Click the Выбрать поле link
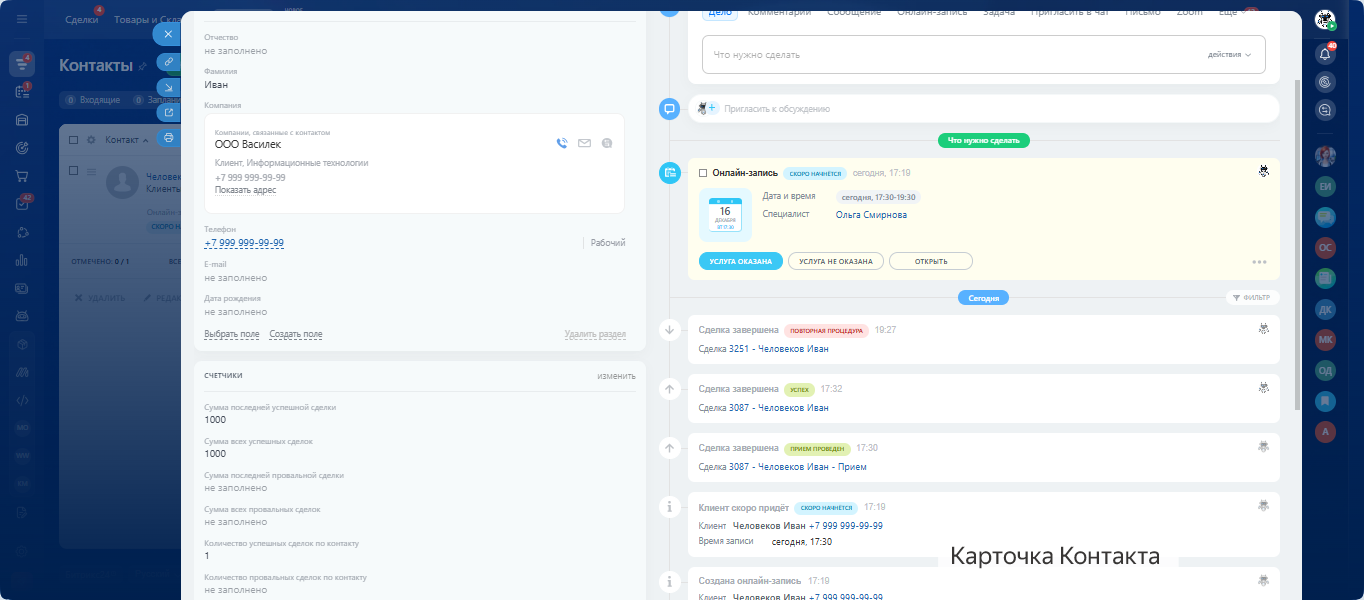Image resolution: width=1364 pixels, height=600 pixels. 232,334
